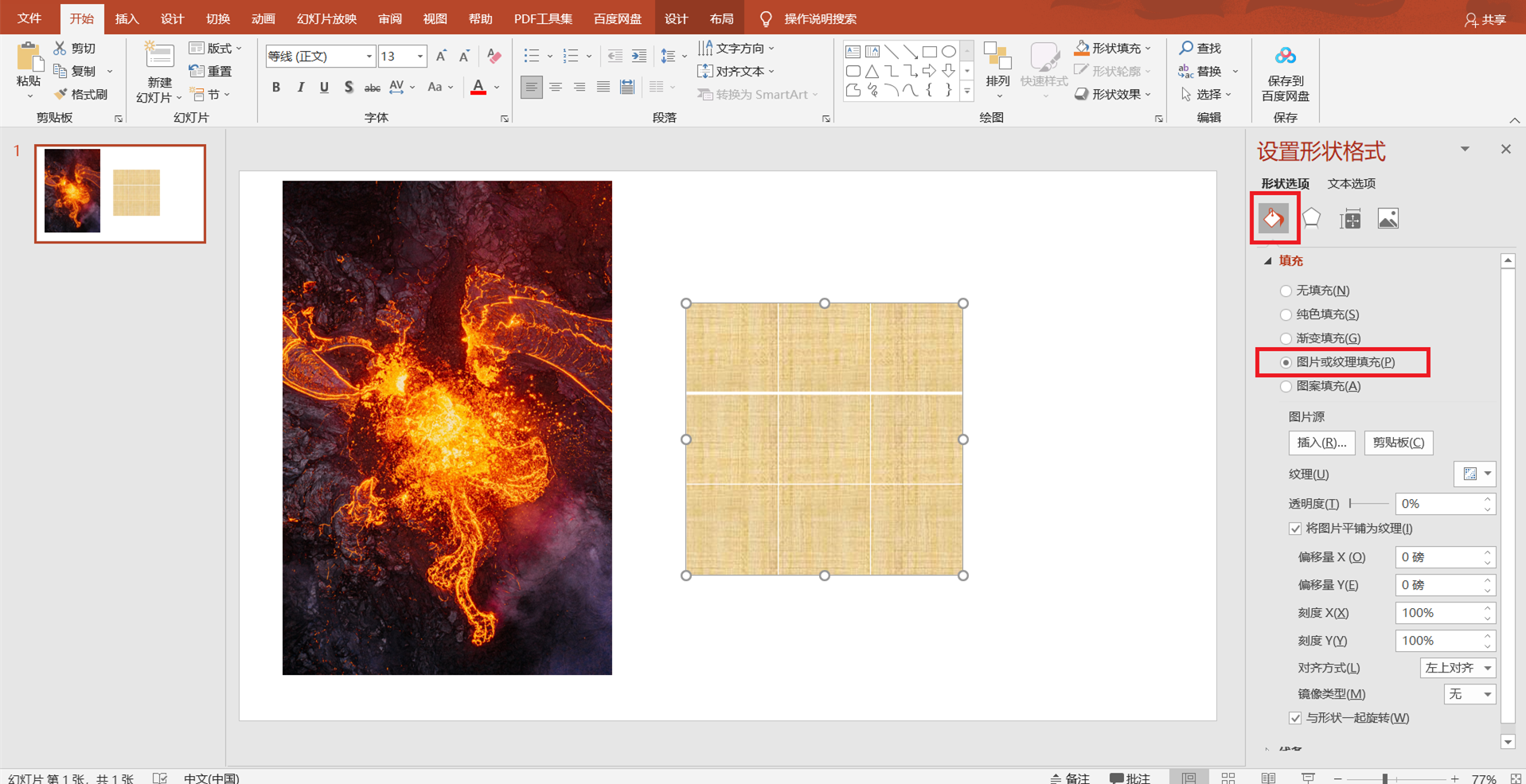Click the Cut (剪切) scissors icon
1526x784 pixels.
(60, 48)
